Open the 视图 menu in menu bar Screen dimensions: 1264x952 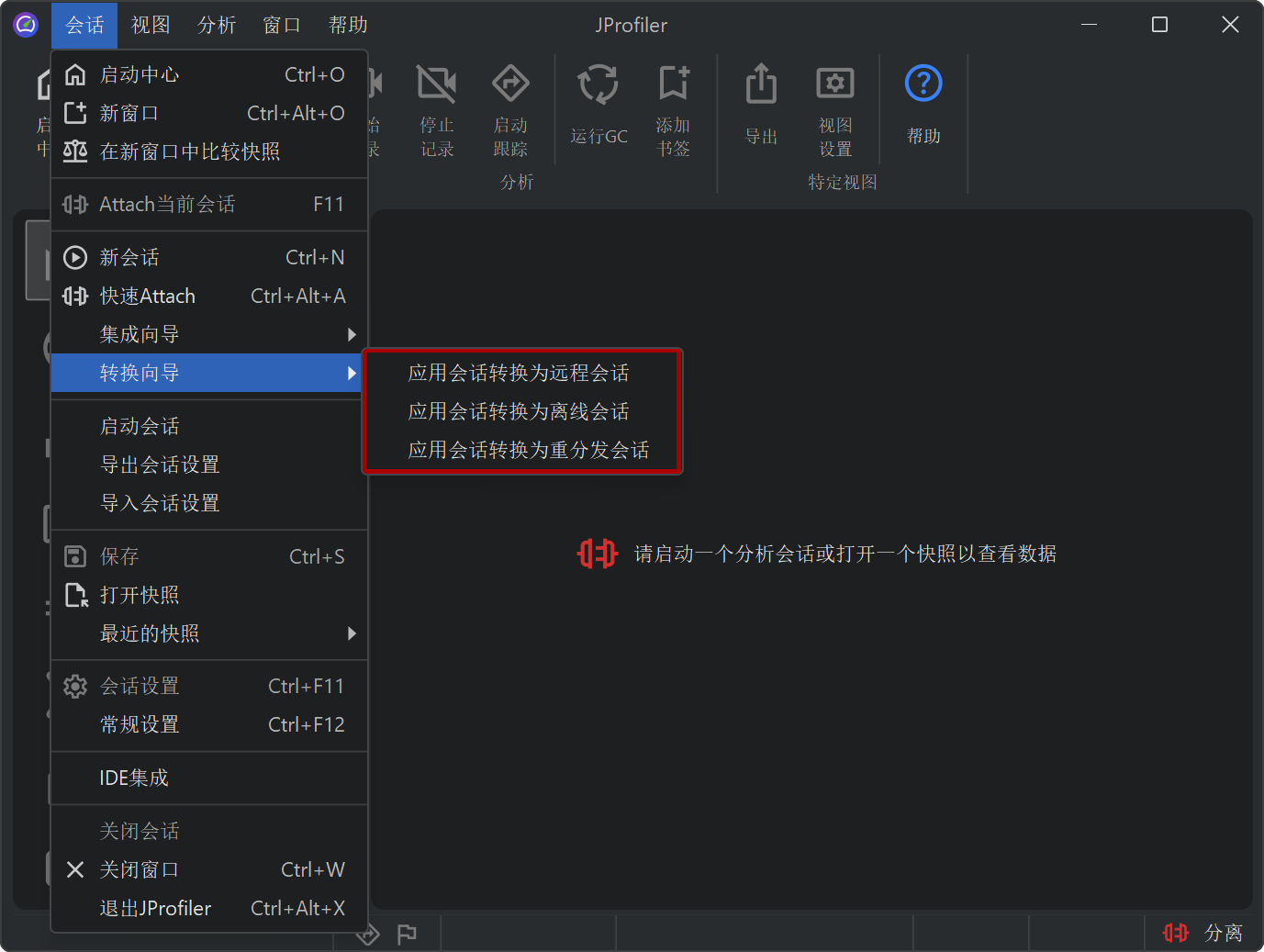point(151,25)
